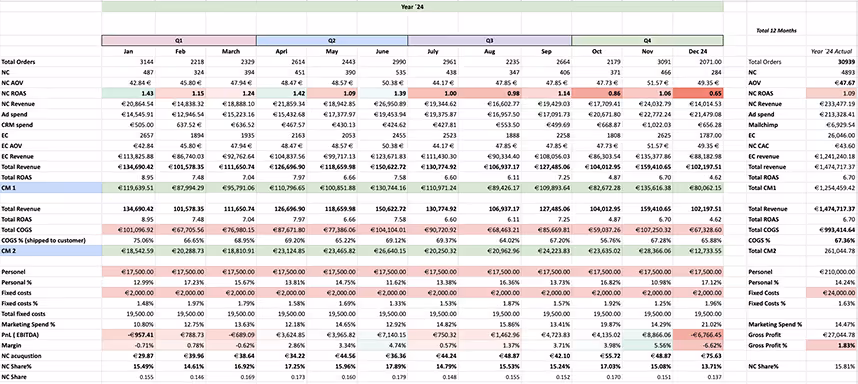The height and width of the screenshot is (384, 858).
Task: Select the blue CM 1 row label
Action: tap(51, 188)
